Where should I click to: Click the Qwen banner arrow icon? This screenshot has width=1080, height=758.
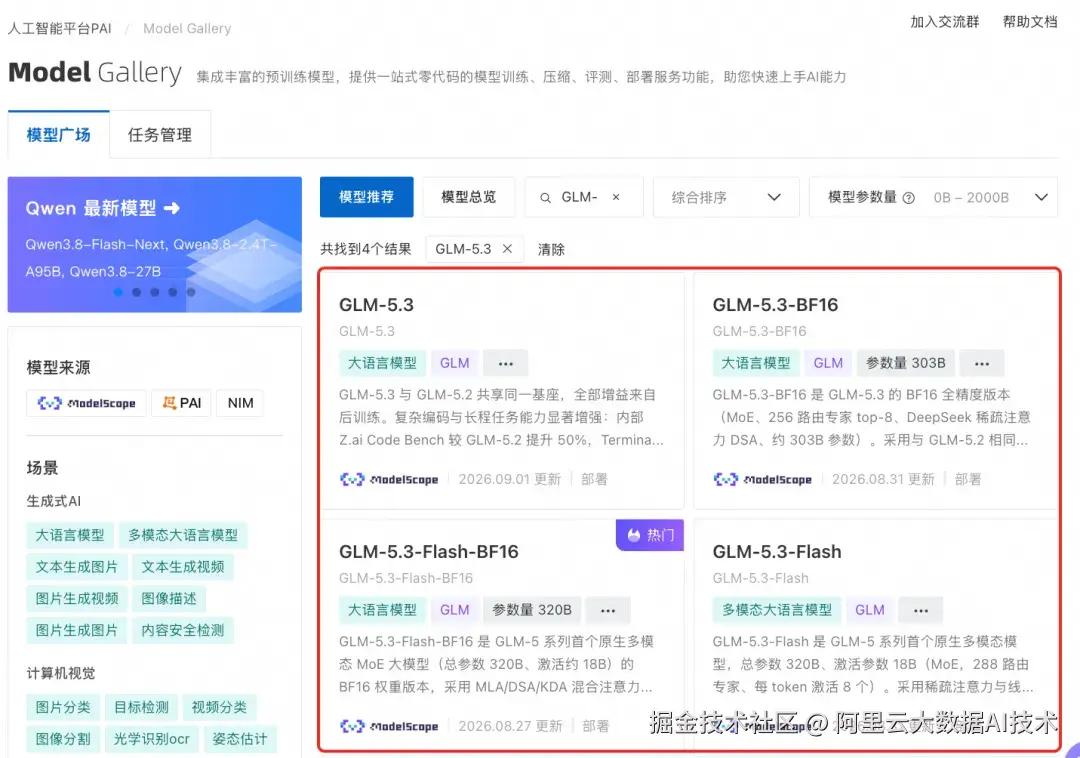(172, 208)
